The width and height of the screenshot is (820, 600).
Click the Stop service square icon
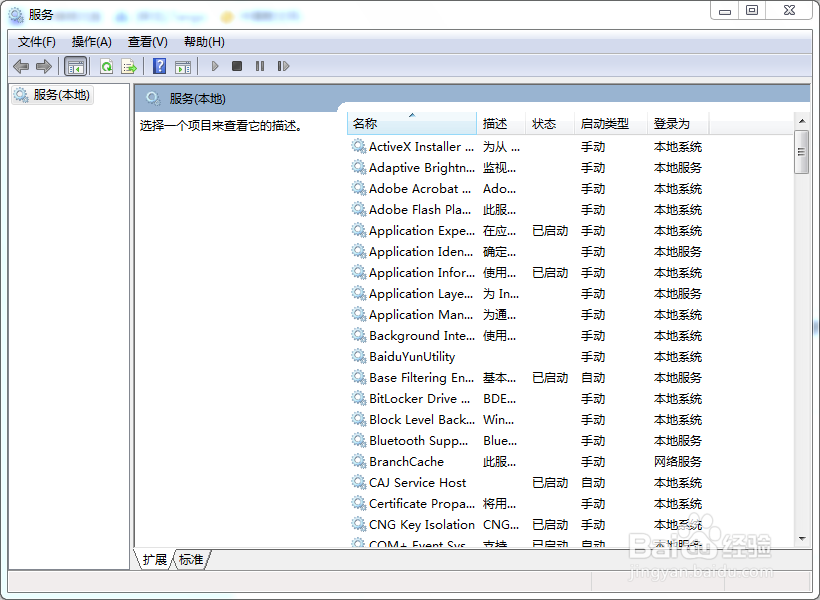tap(237, 66)
